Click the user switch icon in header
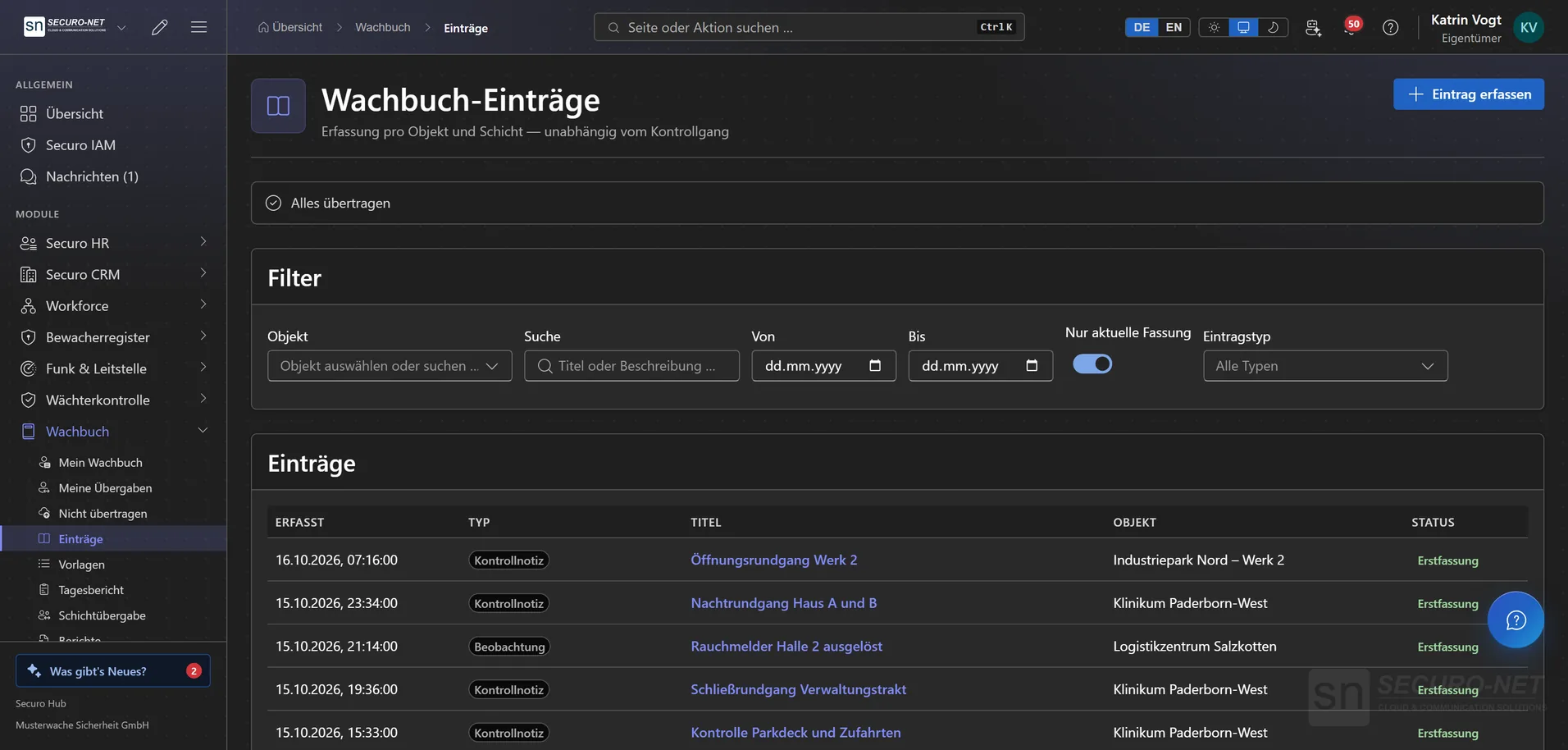 tap(1313, 27)
